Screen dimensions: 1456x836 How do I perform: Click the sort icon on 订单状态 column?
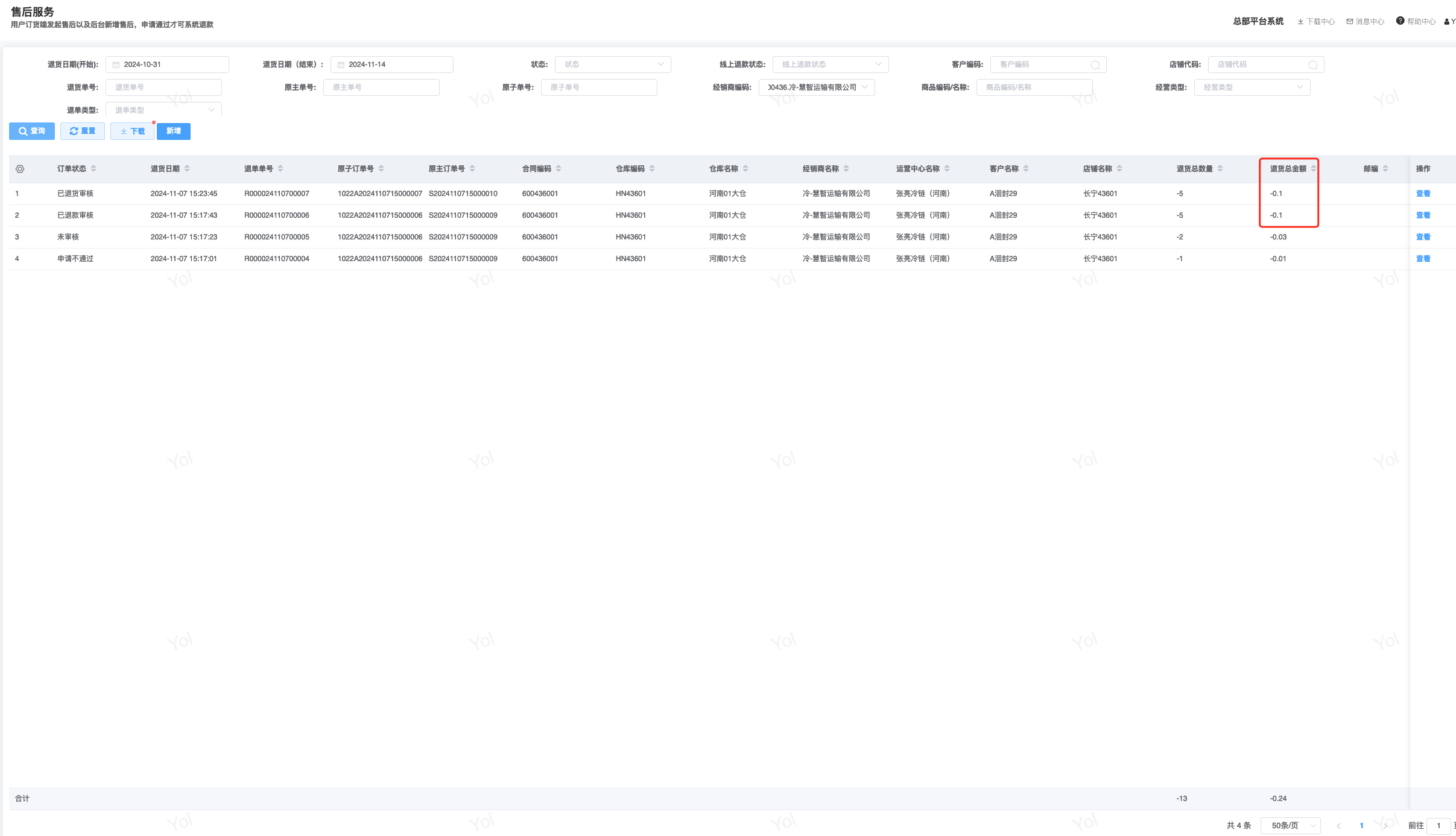click(x=93, y=169)
